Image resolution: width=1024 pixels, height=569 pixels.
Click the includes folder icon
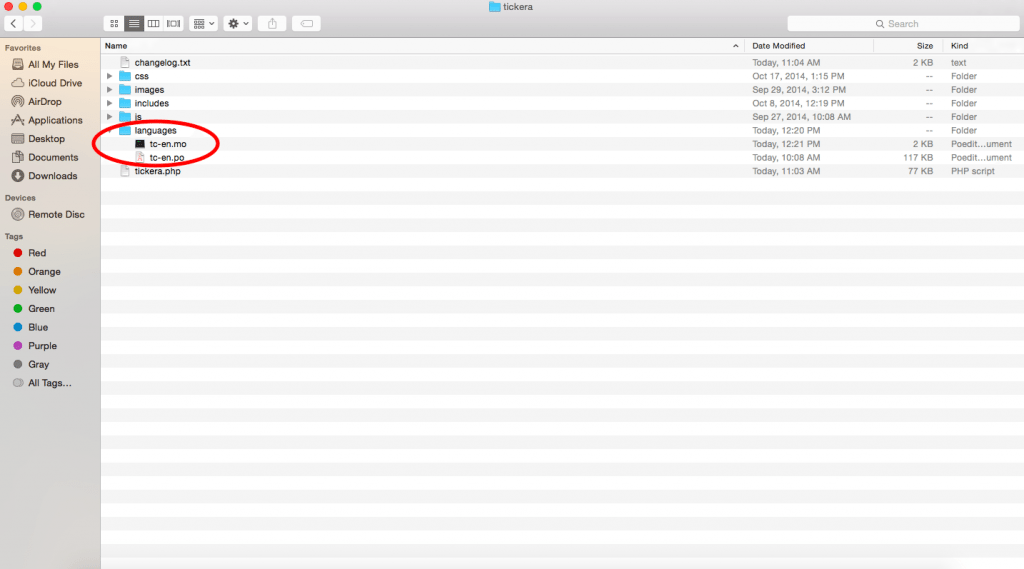[125, 103]
